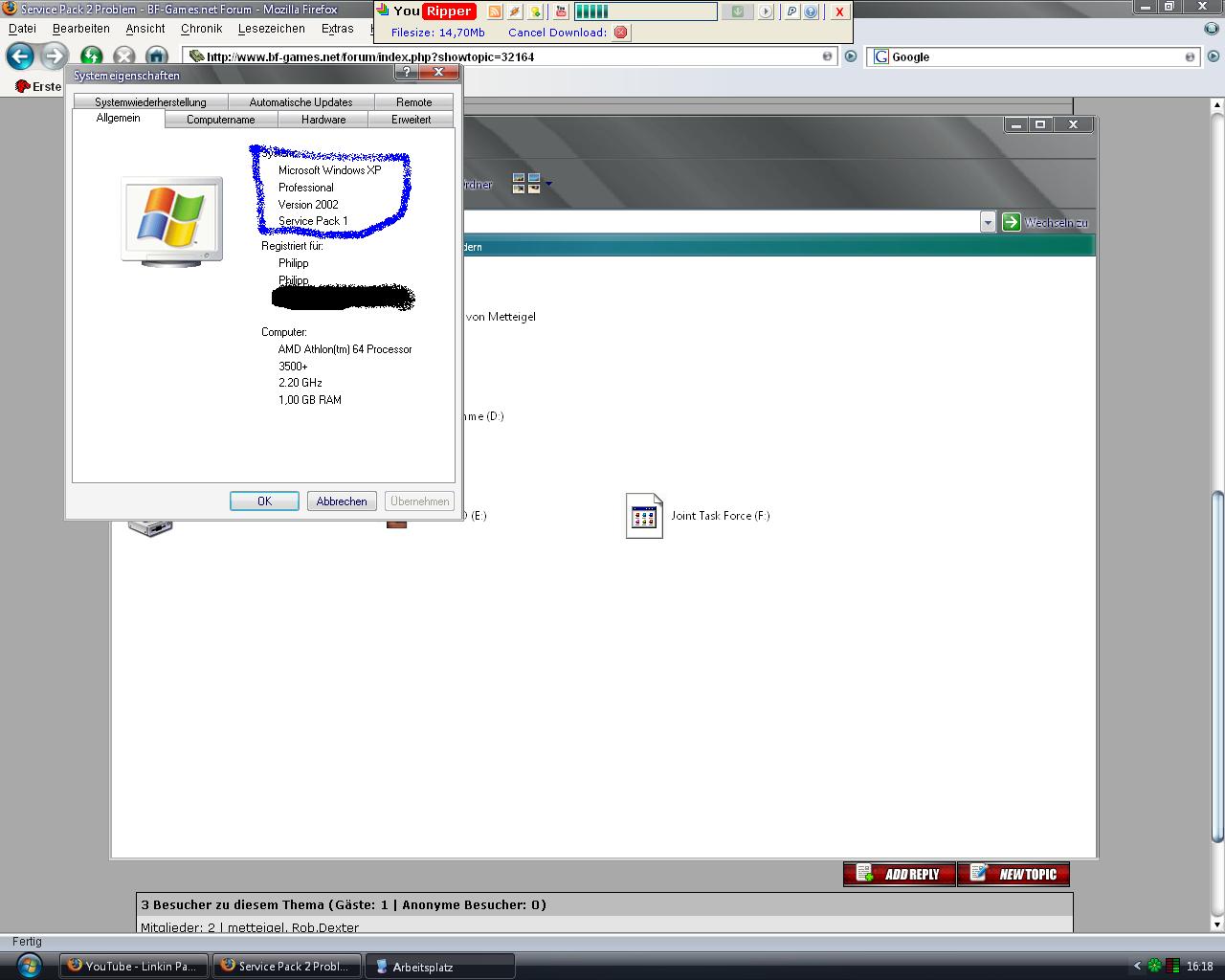
Task: Open the YouTube icon in YouRipper toolbar
Action: (561, 11)
